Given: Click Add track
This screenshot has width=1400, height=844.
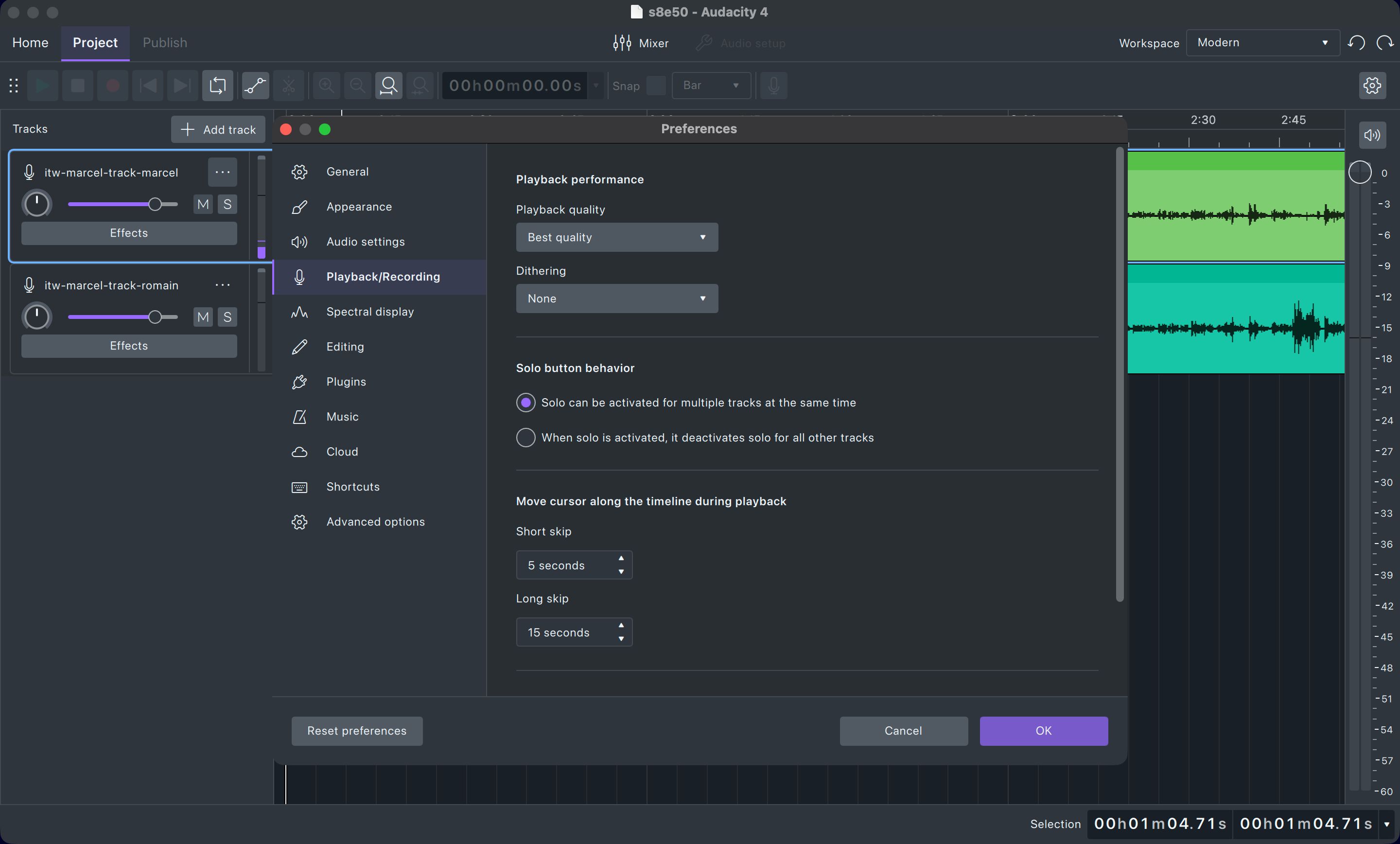Looking at the screenshot, I should (x=218, y=129).
